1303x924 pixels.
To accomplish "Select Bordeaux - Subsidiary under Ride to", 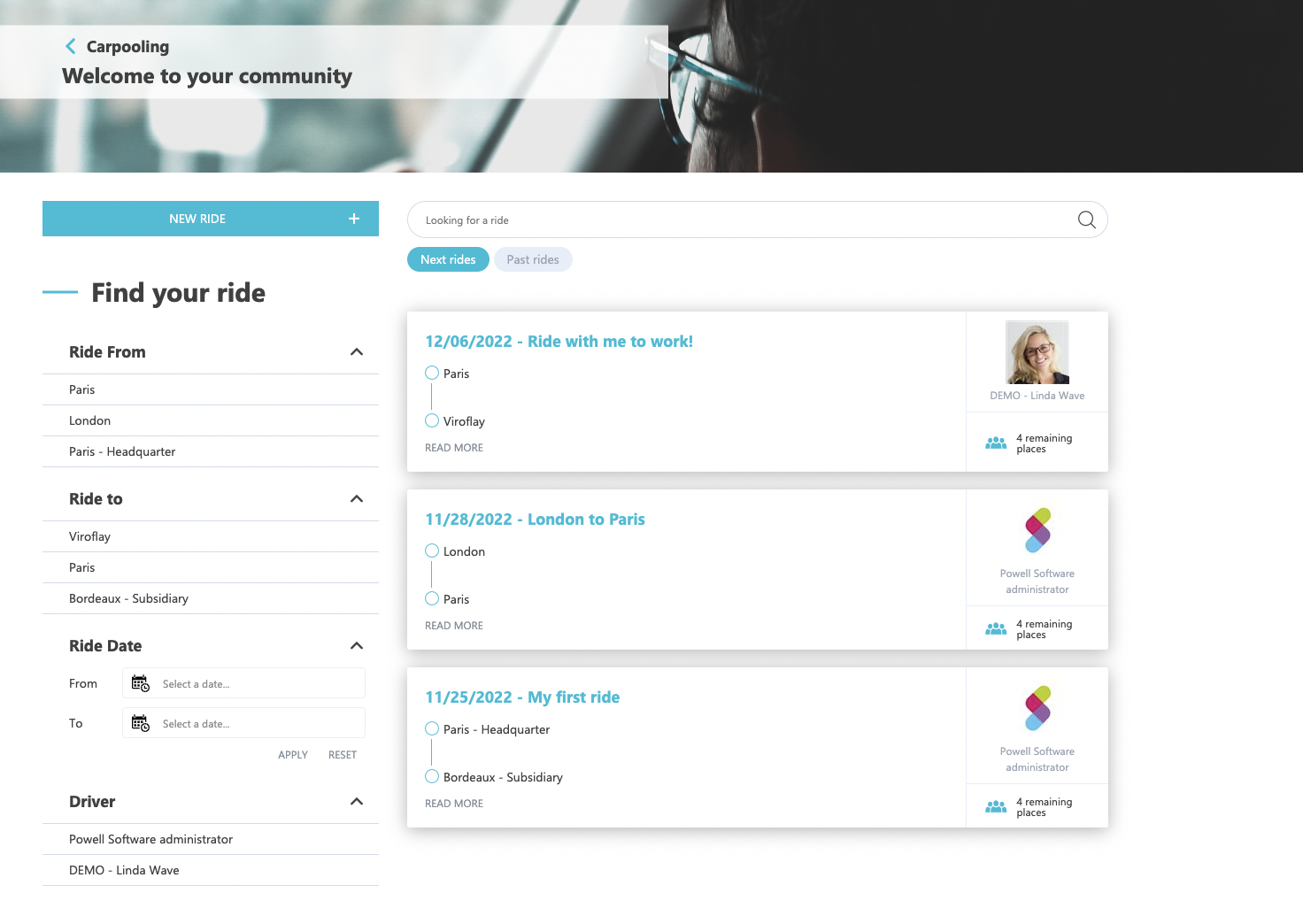I will 128,597.
